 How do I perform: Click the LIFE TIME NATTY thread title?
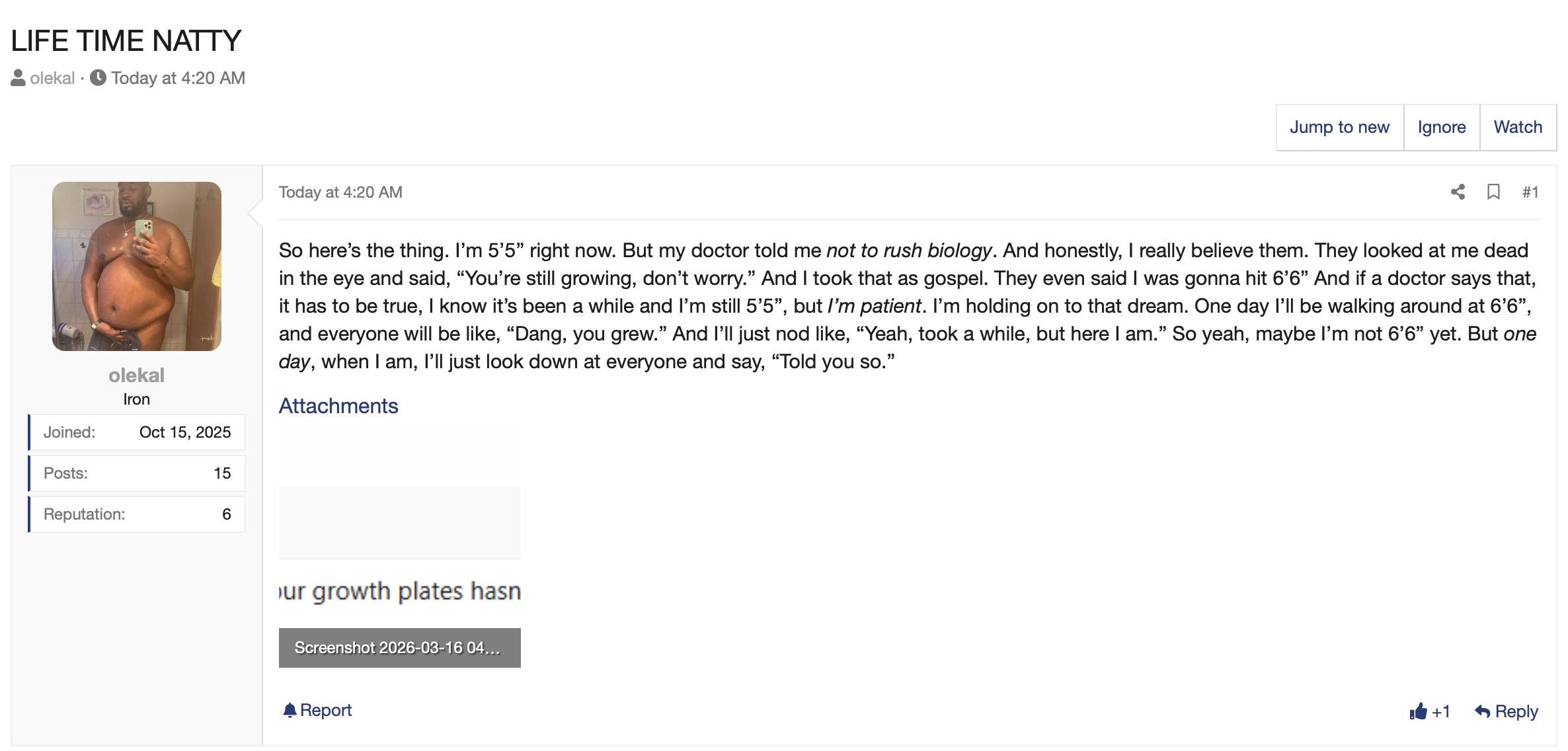tap(126, 41)
